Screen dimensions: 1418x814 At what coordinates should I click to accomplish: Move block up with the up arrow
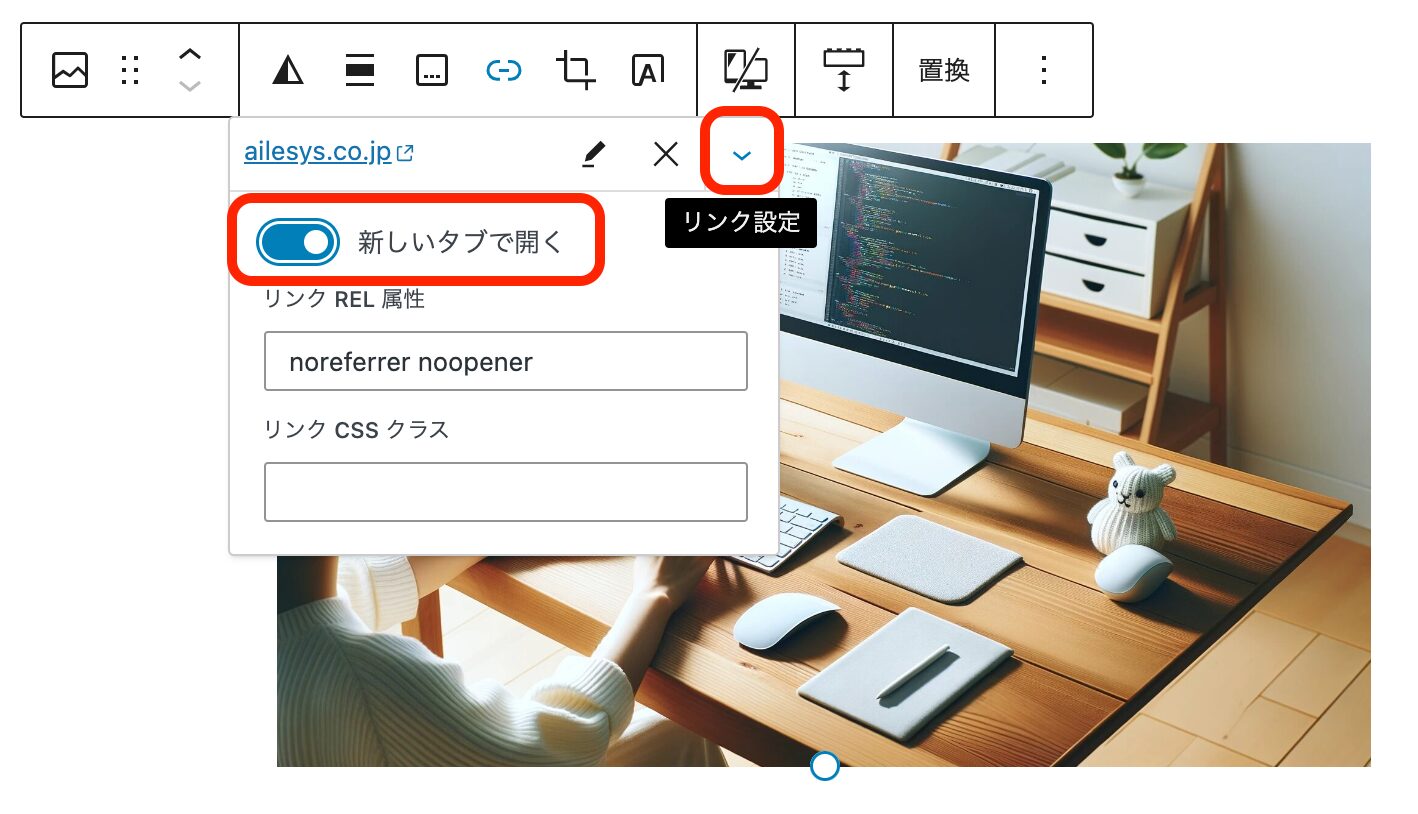[x=190, y=56]
